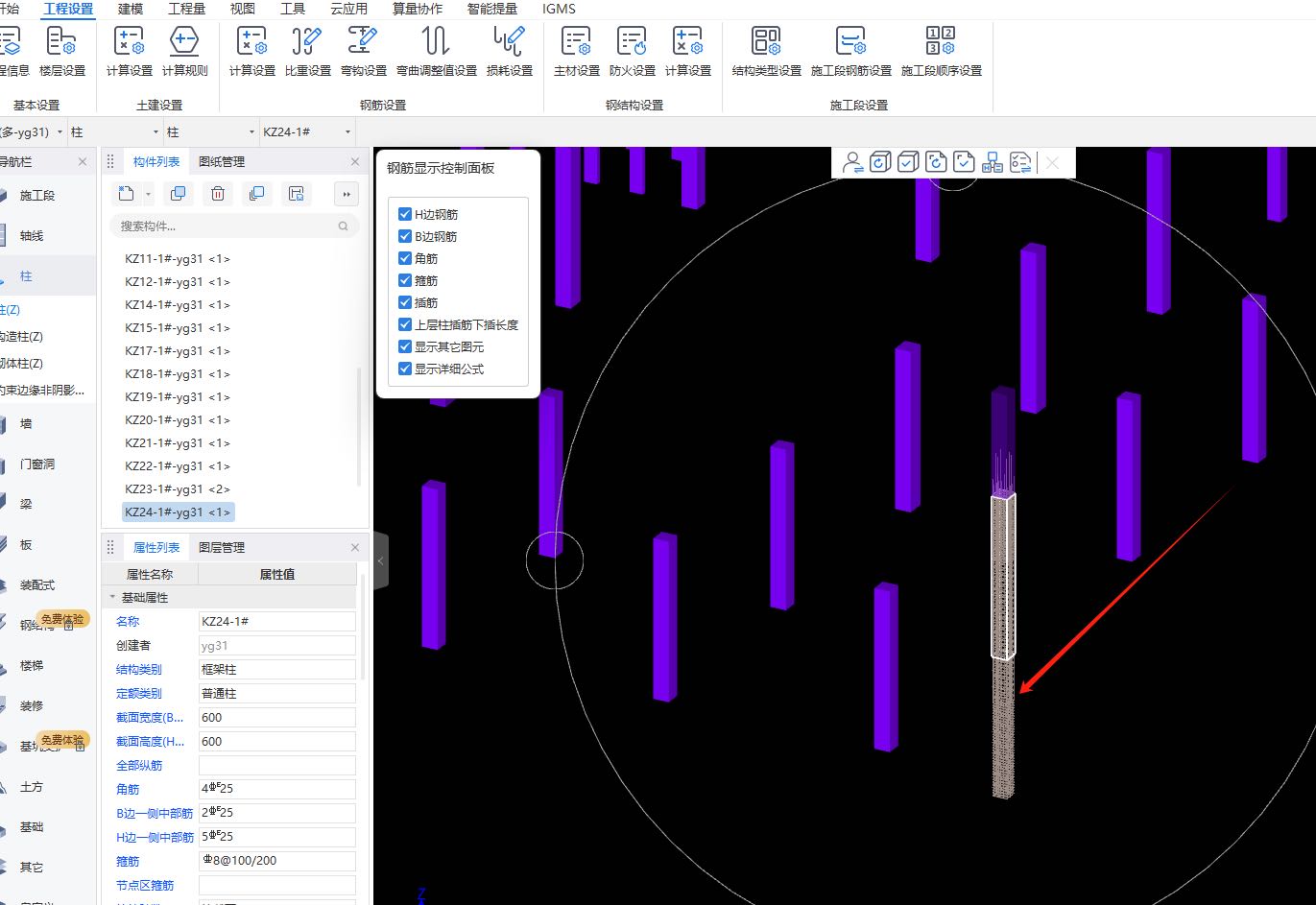Image resolution: width=1316 pixels, height=905 pixels.
Task: Click the copy component icon in 构件列表
Action: (x=178, y=194)
